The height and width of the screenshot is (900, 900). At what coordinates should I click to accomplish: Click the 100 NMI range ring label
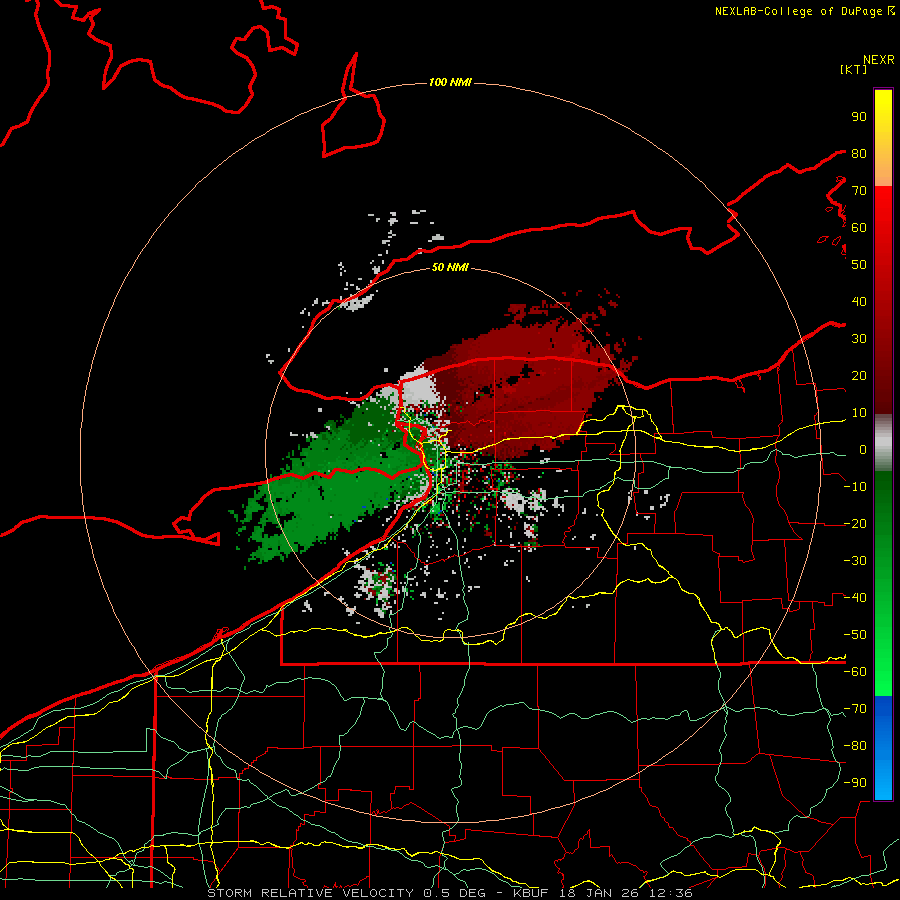pos(450,82)
